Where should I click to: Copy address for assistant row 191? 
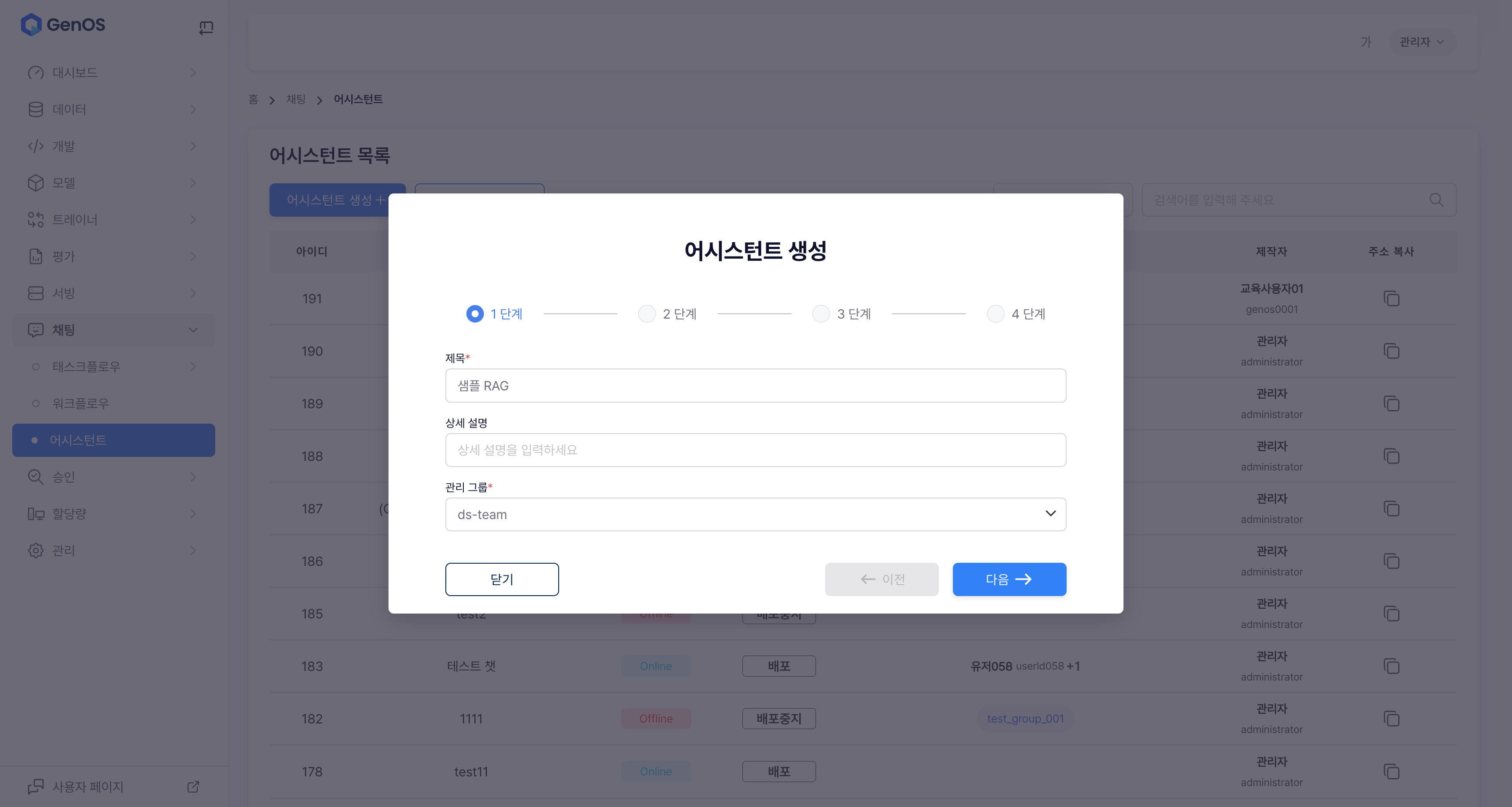(x=1391, y=298)
